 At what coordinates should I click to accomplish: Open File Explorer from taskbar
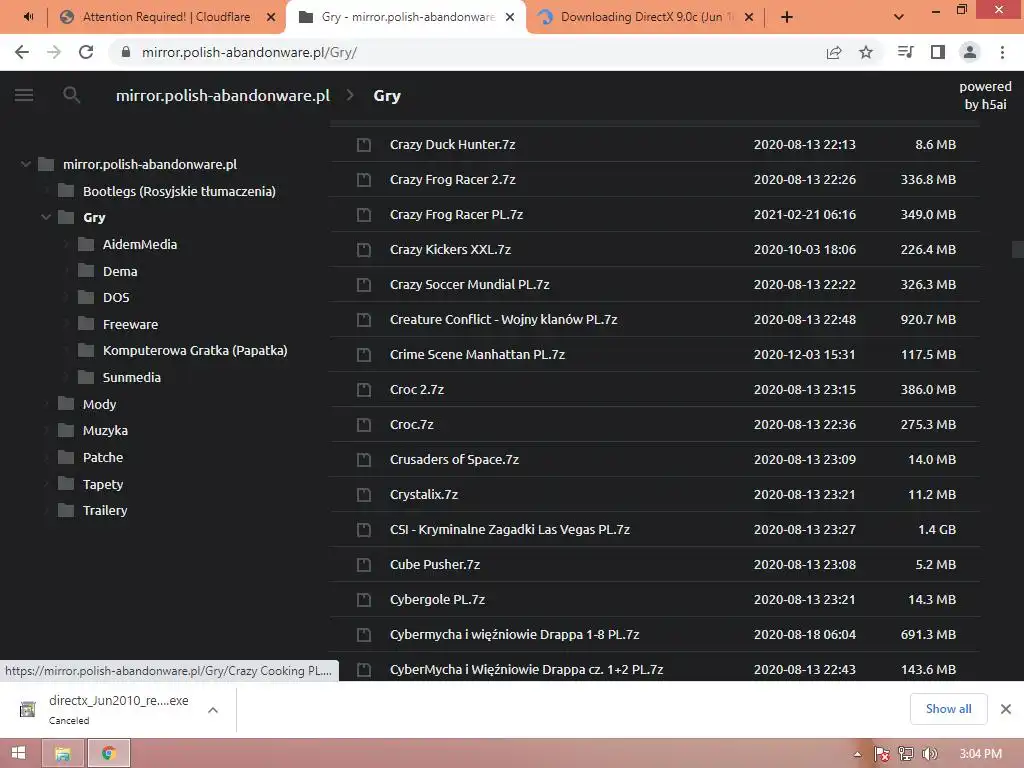pos(63,753)
